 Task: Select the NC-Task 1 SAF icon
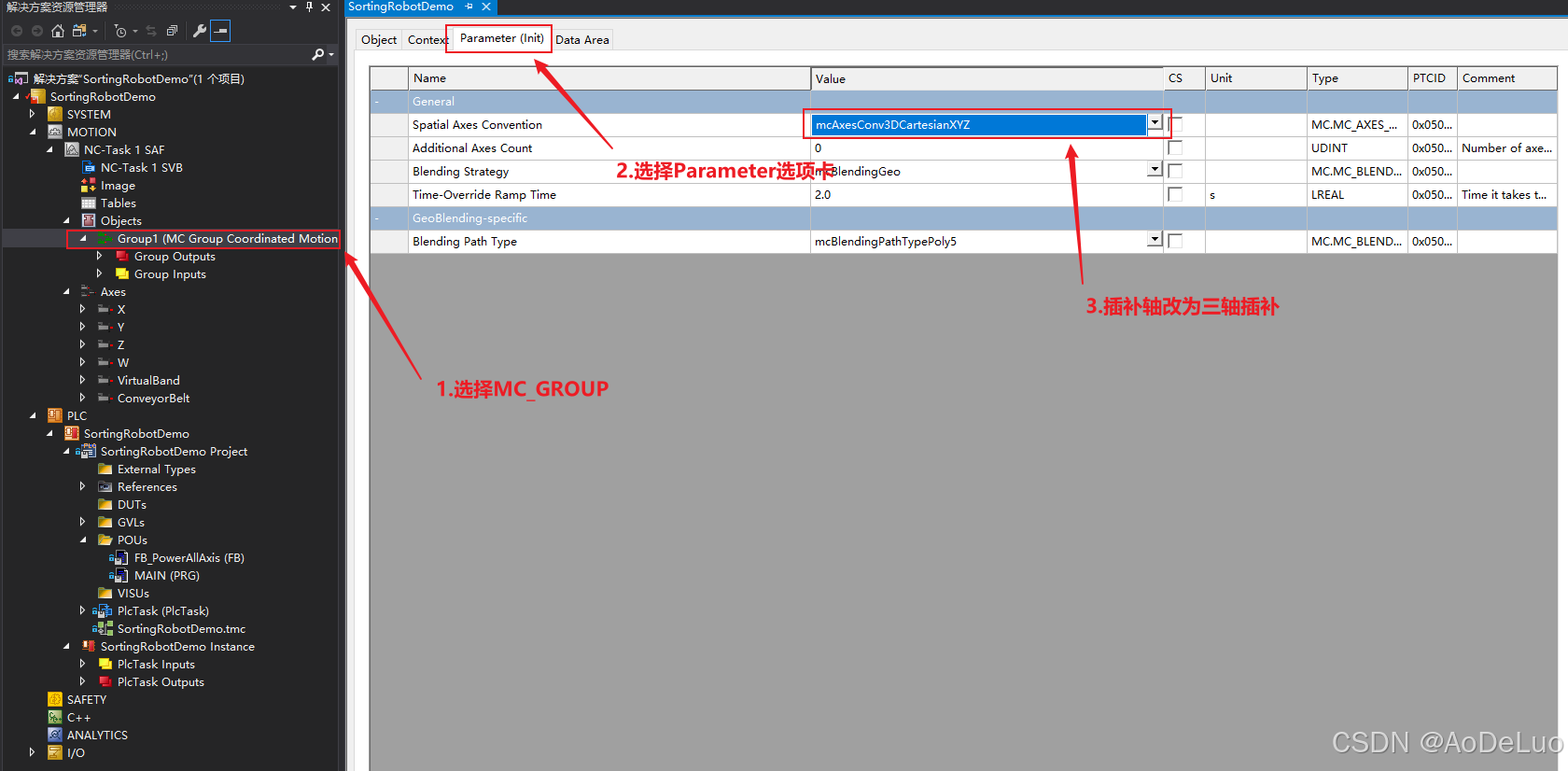[72, 149]
